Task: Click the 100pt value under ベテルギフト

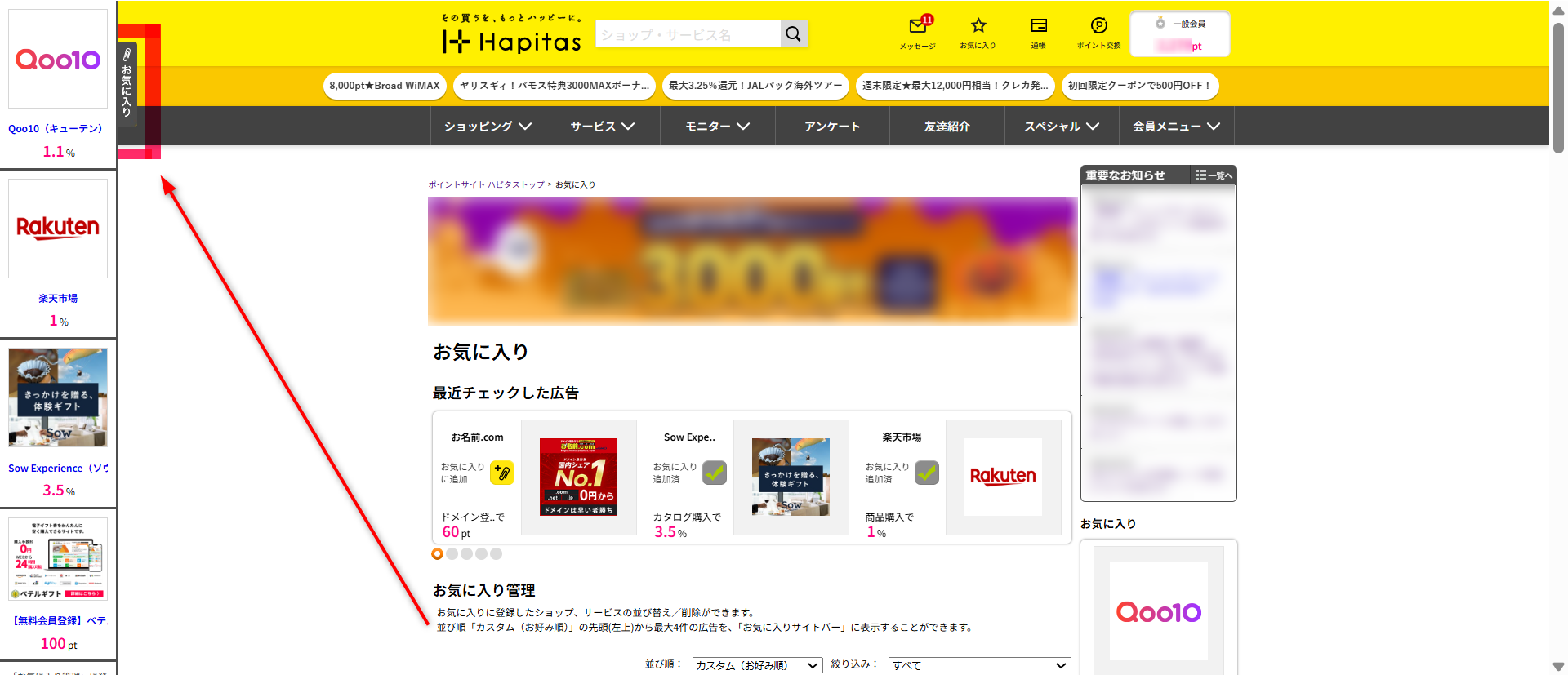Action: [x=59, y=644]
